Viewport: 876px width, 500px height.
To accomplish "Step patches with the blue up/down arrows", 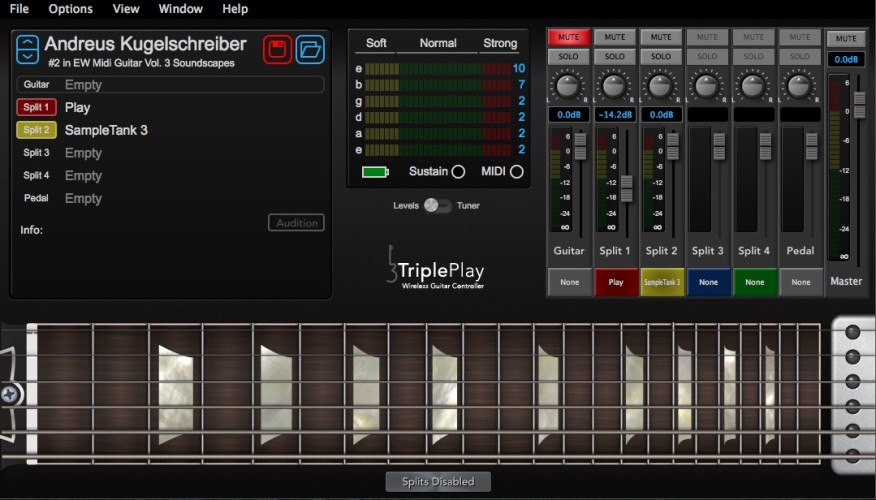I will (27, 49).
